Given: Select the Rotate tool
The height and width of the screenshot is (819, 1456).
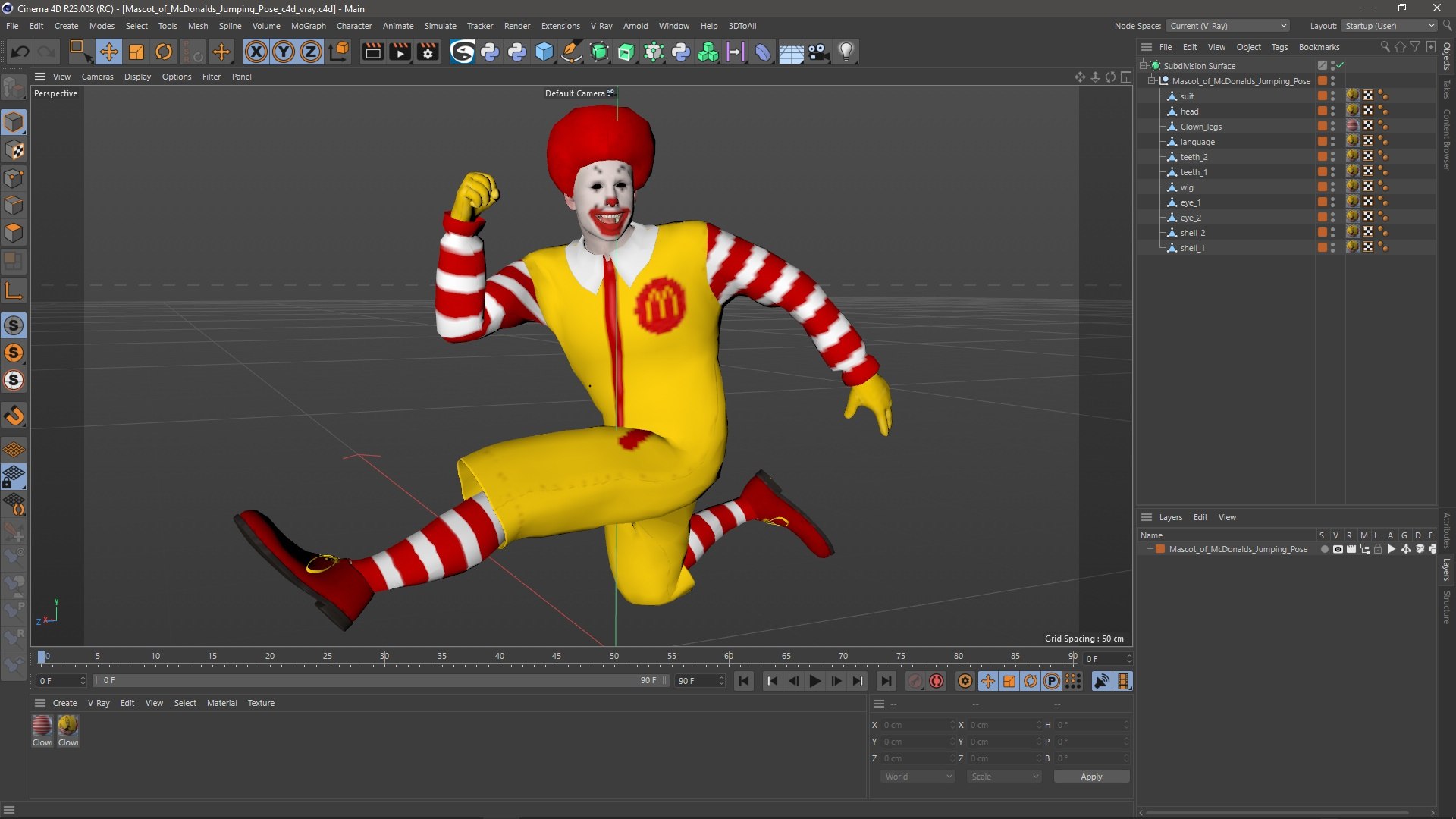Looking at the screenshot, I should point(164,52).
